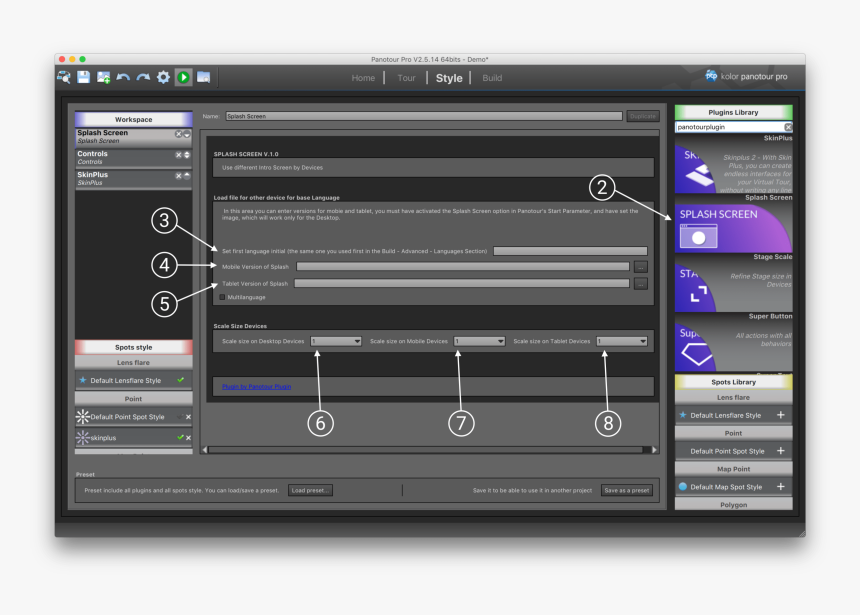
Task: Click blue star icon of Default Lensflare Style
Action: (83, 380)
